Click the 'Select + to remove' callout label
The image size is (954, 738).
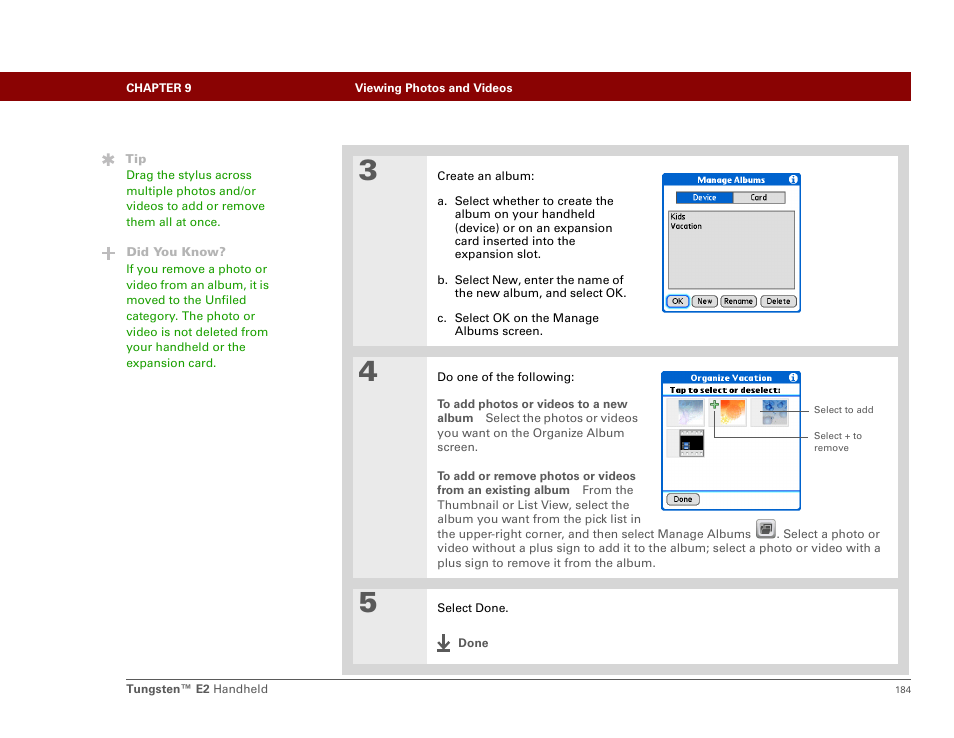(838, 442)
